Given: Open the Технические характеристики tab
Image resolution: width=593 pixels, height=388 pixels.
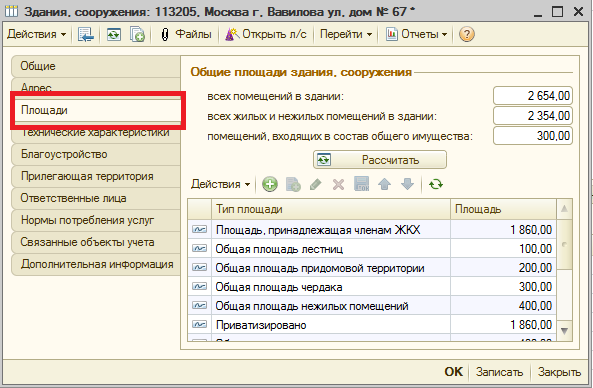Looking at the screenshot, I should (x=96, y=134).
